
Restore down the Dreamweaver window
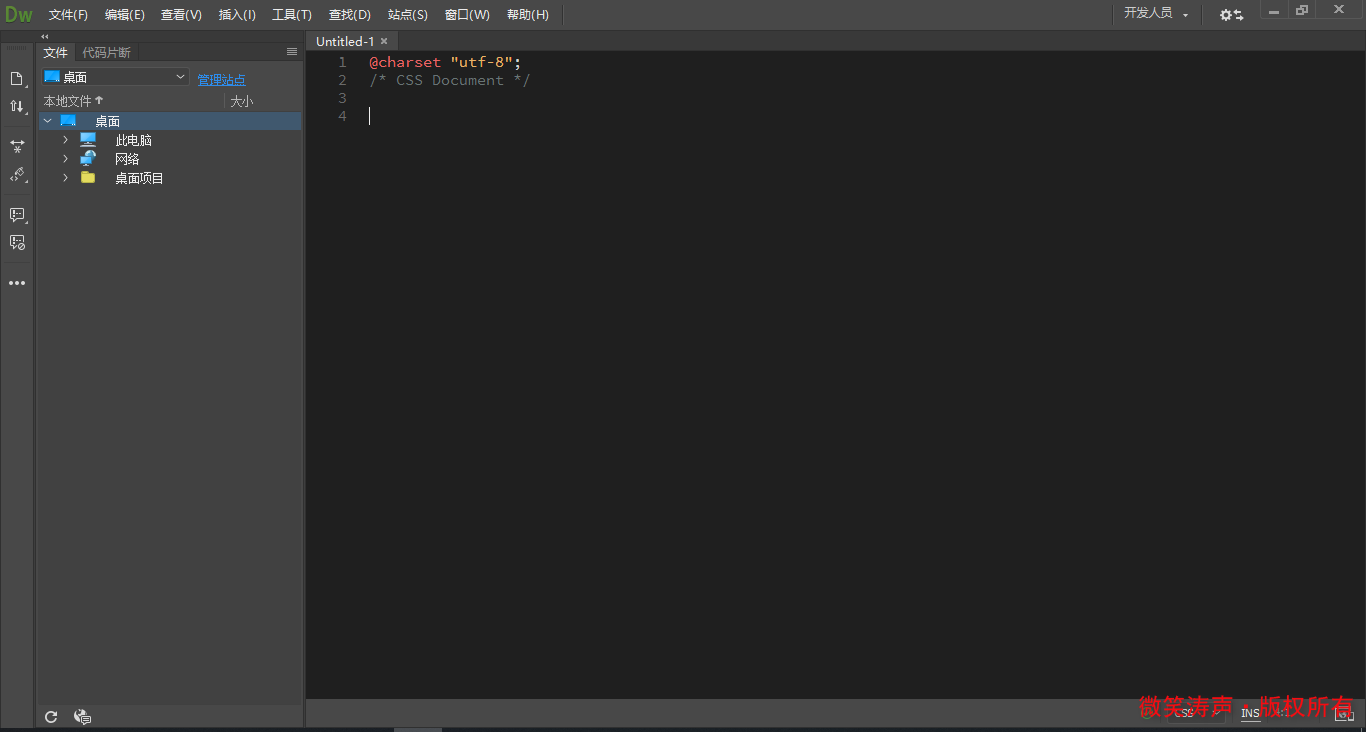pos(1302,10)
